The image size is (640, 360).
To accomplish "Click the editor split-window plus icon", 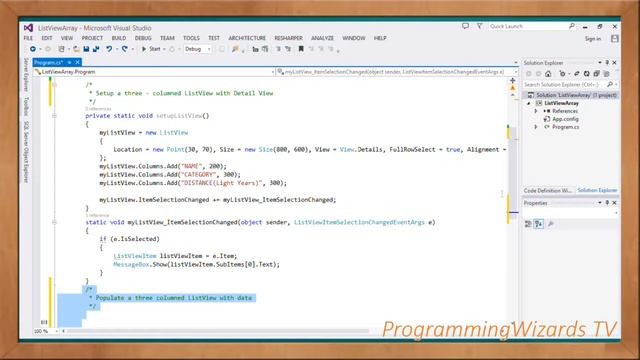I will [512, 80].
